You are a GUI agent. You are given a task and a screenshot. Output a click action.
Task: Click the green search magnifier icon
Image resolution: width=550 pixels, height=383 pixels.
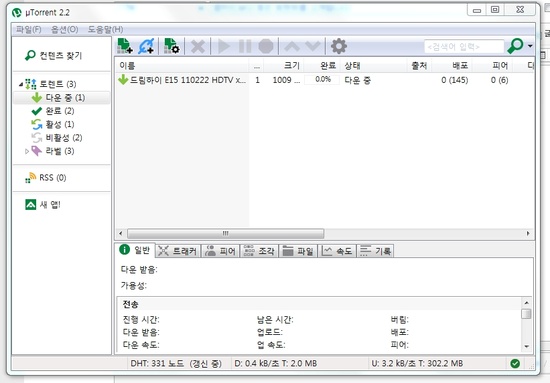[516, 46]
